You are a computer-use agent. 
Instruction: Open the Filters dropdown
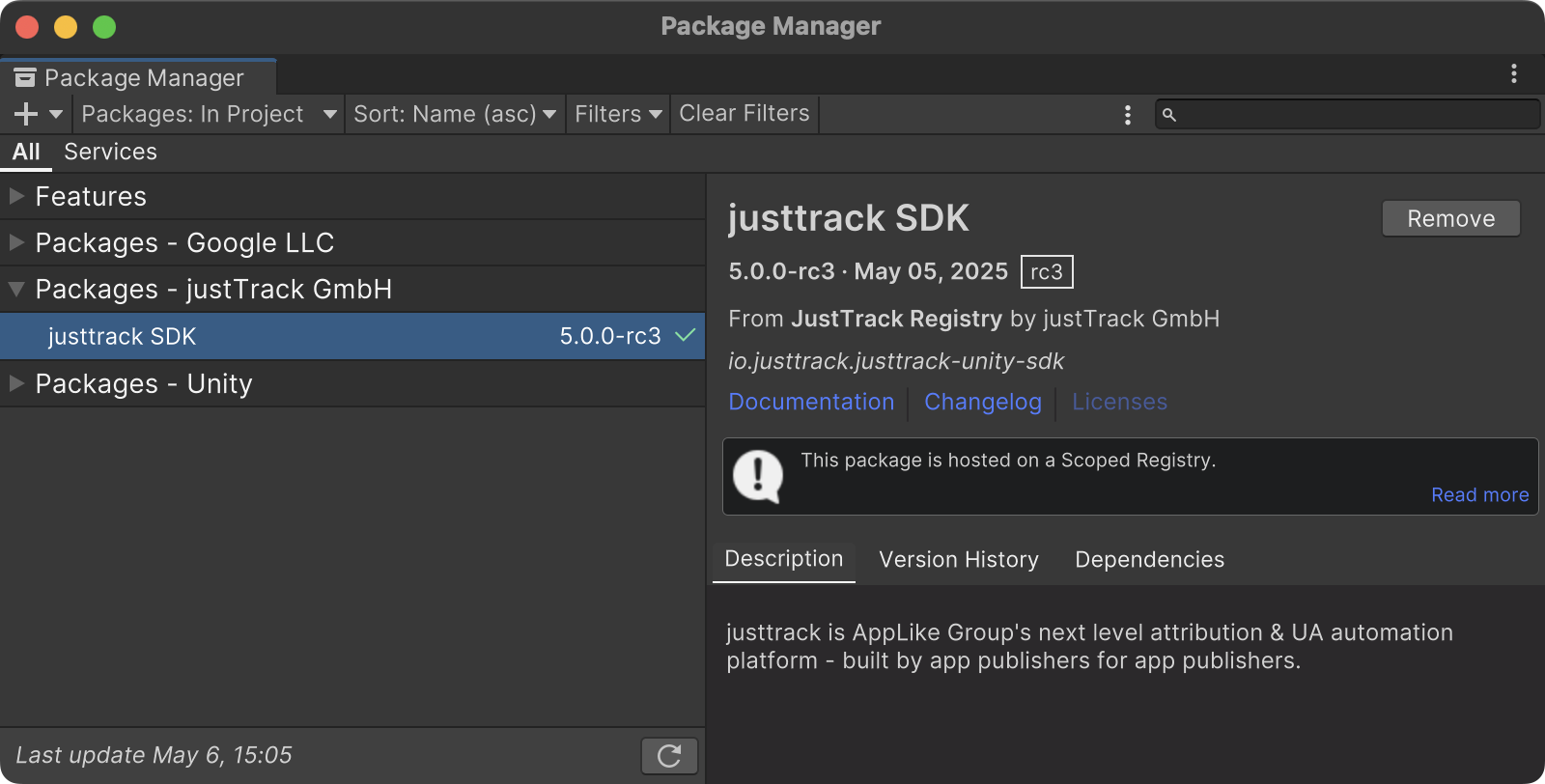coord(618,114)
